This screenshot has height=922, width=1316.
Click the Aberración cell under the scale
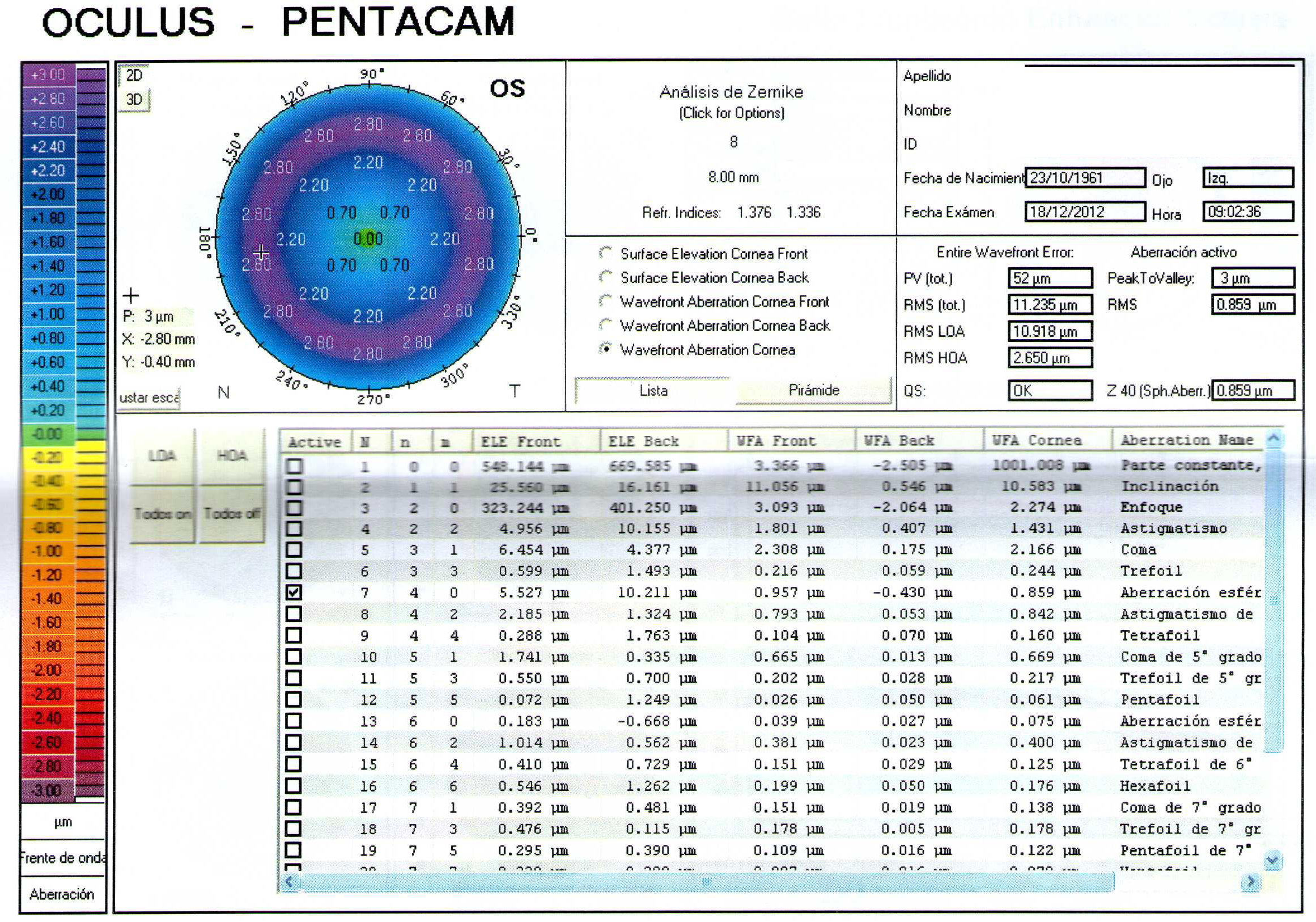point(62,894)
